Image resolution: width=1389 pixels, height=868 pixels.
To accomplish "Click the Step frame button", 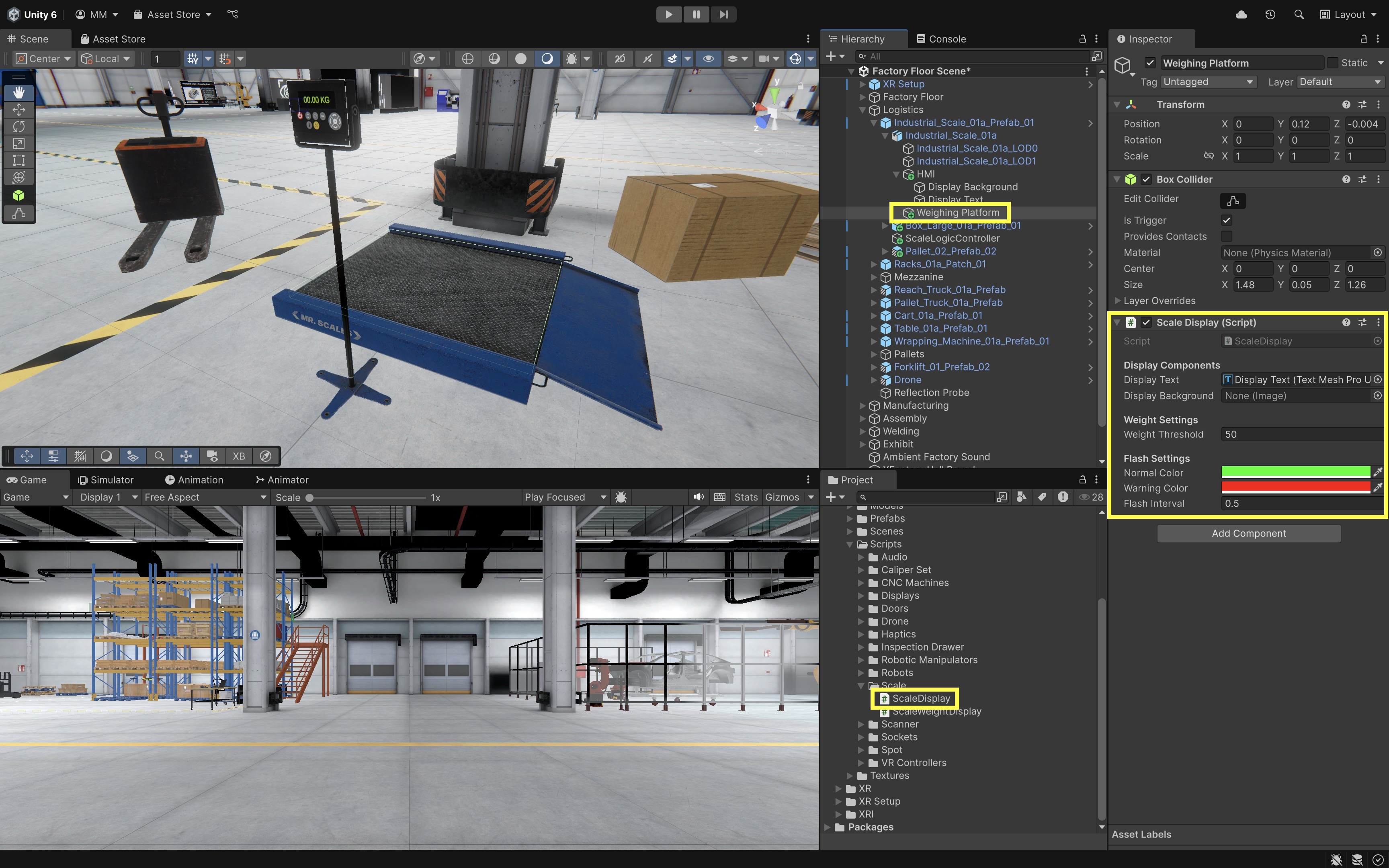I will 723,14.
